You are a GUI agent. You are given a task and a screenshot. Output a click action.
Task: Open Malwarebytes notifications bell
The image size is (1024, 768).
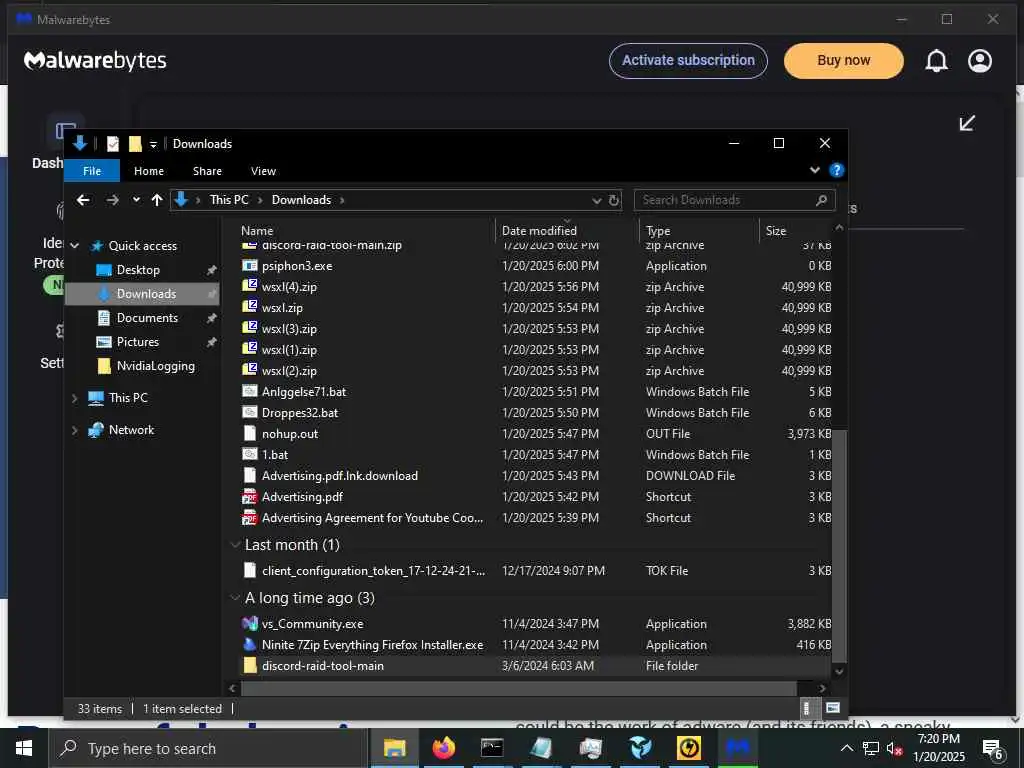936,61
